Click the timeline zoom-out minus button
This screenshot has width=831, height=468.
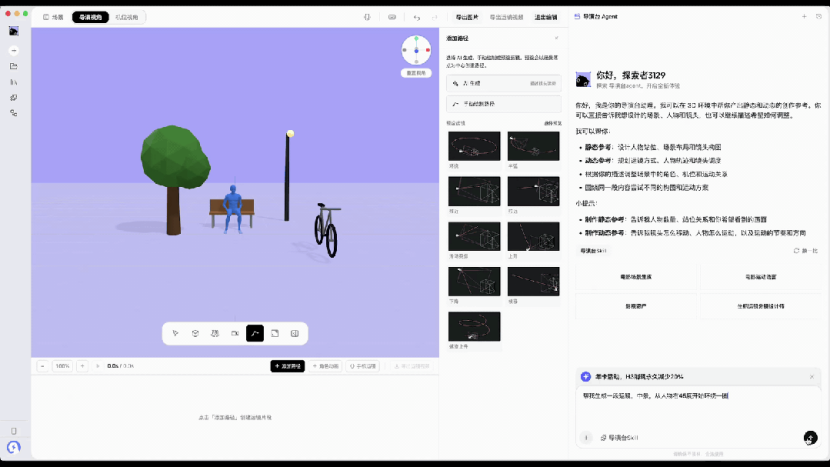click(x=42, y=366)
